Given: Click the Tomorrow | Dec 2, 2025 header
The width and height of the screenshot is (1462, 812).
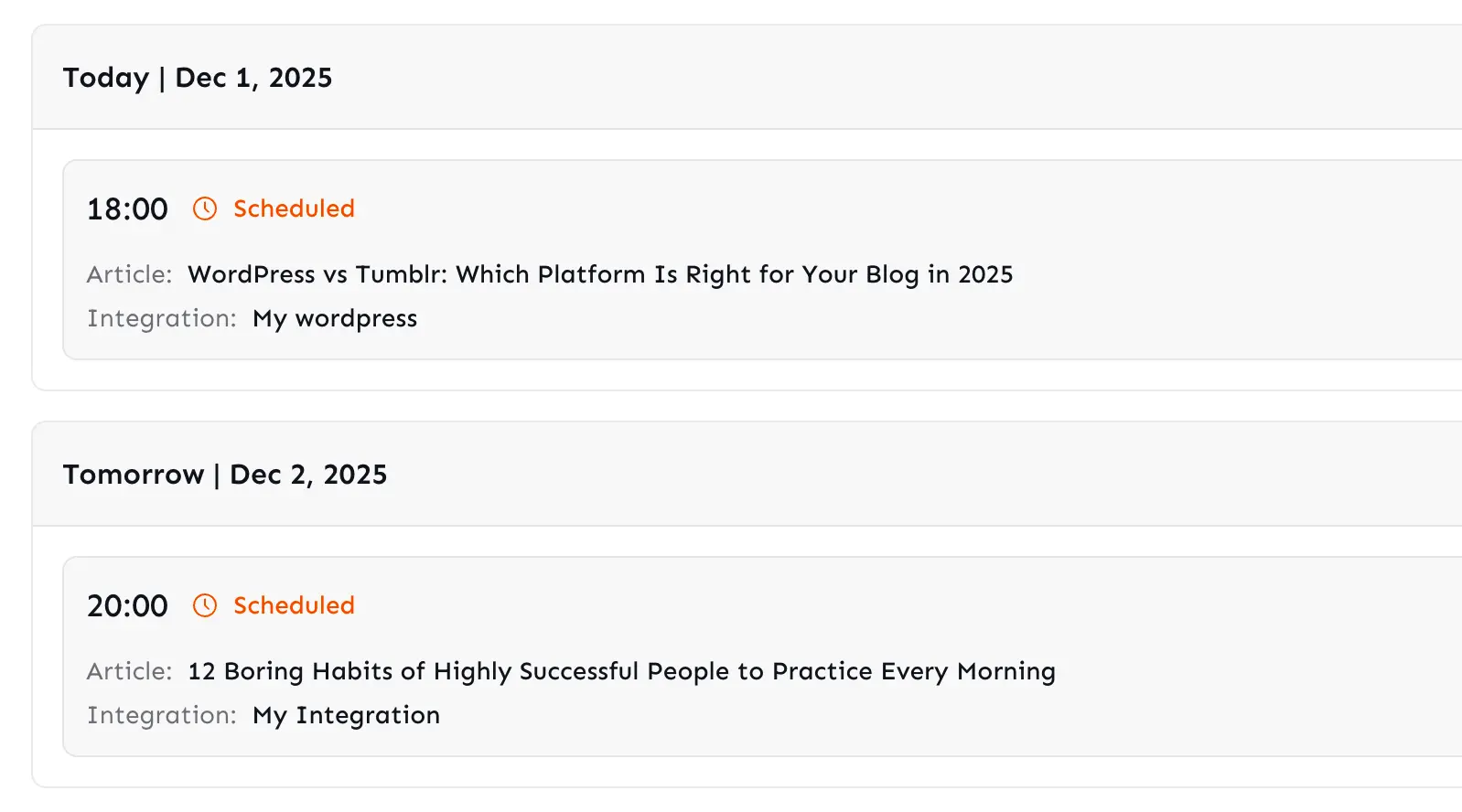Looking at the screenshot, I should (225, 475).
